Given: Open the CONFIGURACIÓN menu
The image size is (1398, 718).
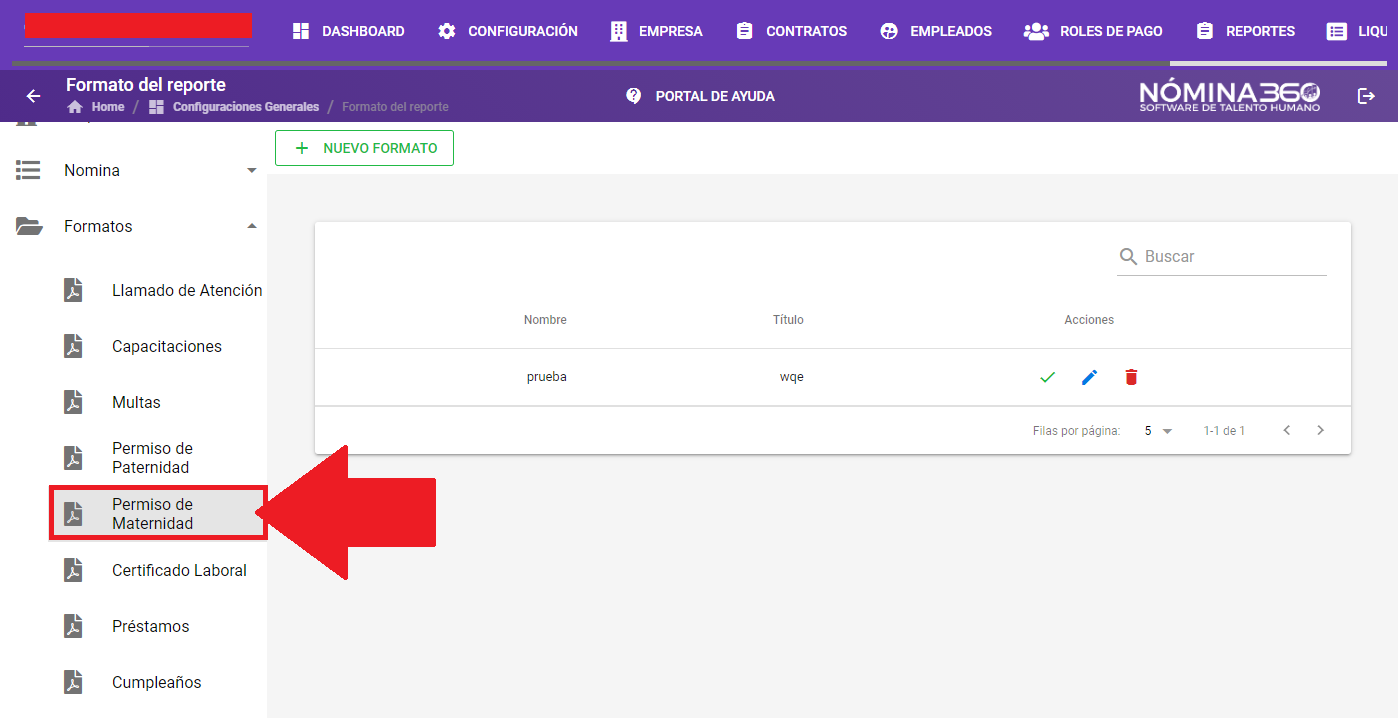Looking at the screenshot, I should coord(508,31).
